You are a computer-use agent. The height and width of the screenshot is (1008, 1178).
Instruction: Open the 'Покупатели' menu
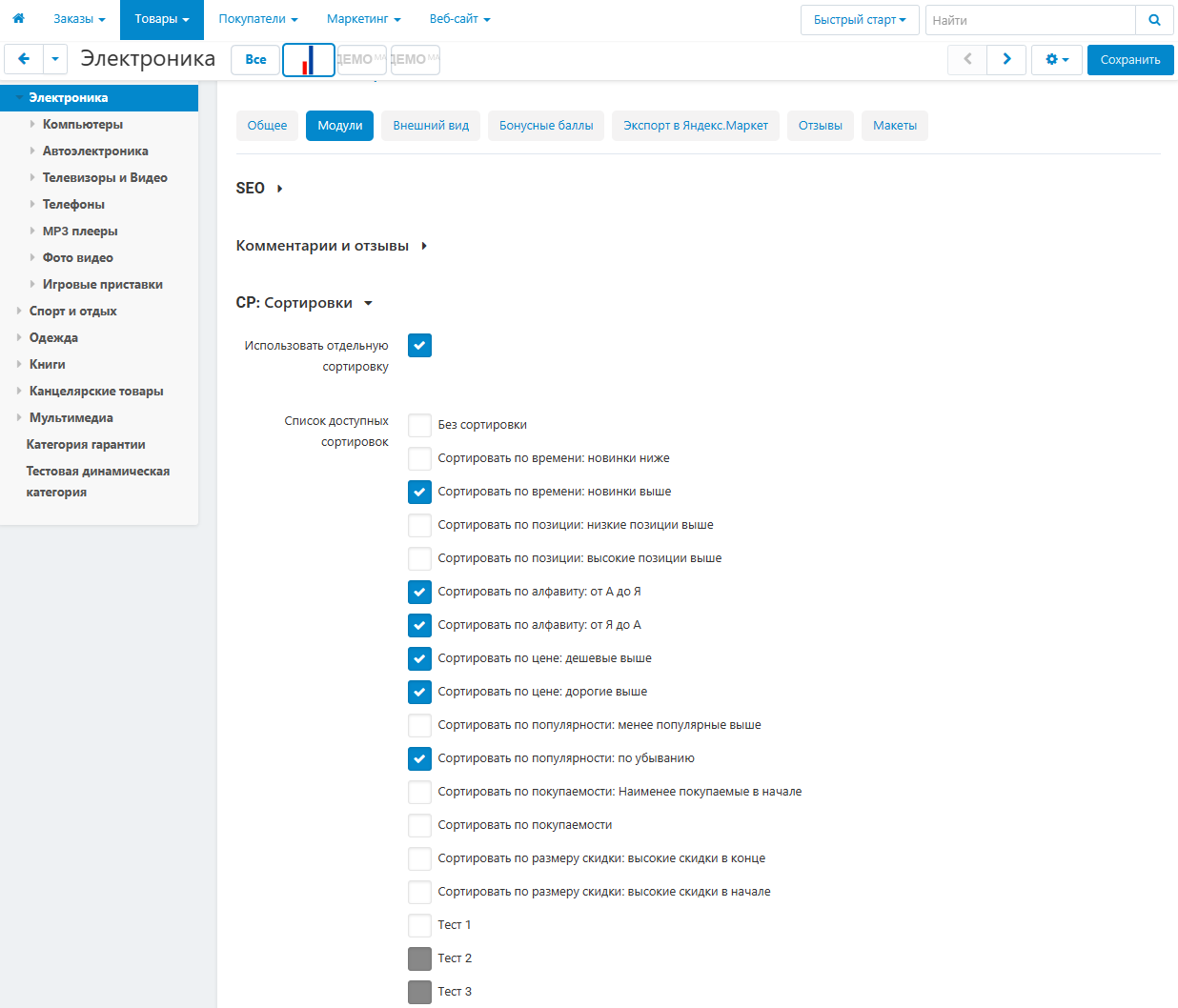pos(258,19)
